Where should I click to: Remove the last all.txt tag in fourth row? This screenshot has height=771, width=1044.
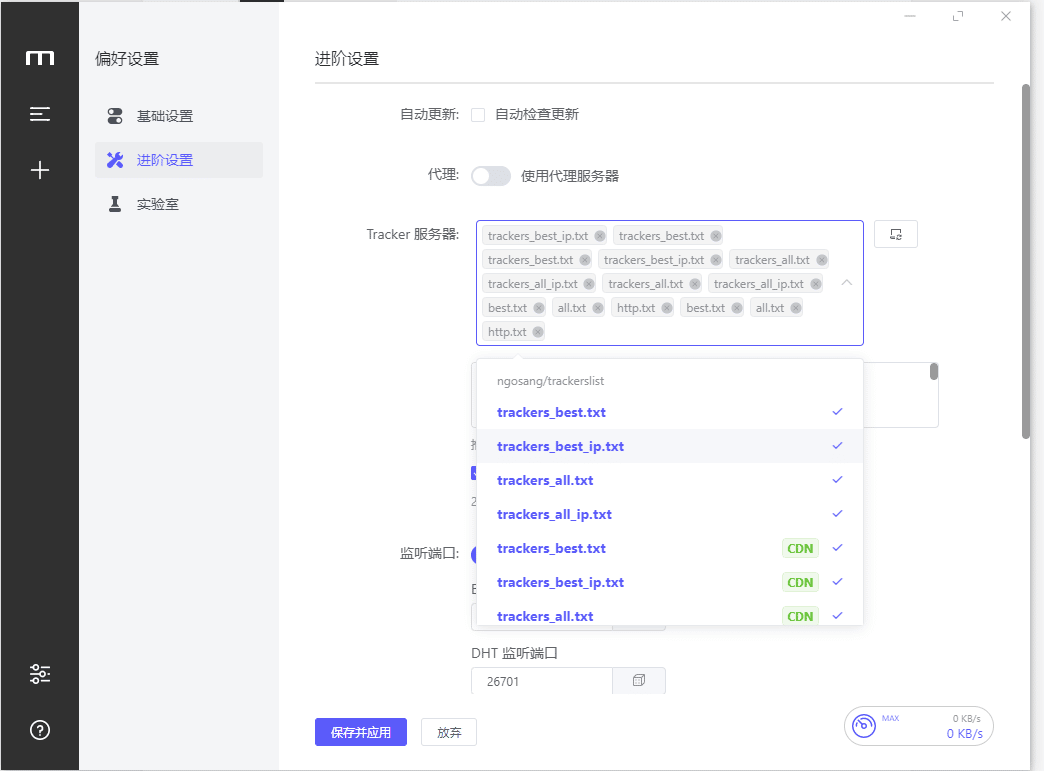click(x=796, y=308)
